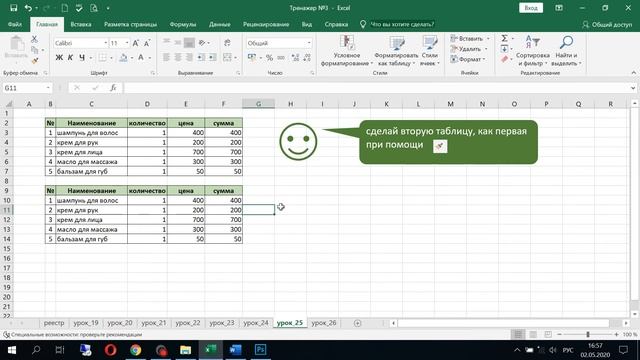This screenshot has width=640, height=360.
Task: Undo the last action
Action: tap(28, 8)
